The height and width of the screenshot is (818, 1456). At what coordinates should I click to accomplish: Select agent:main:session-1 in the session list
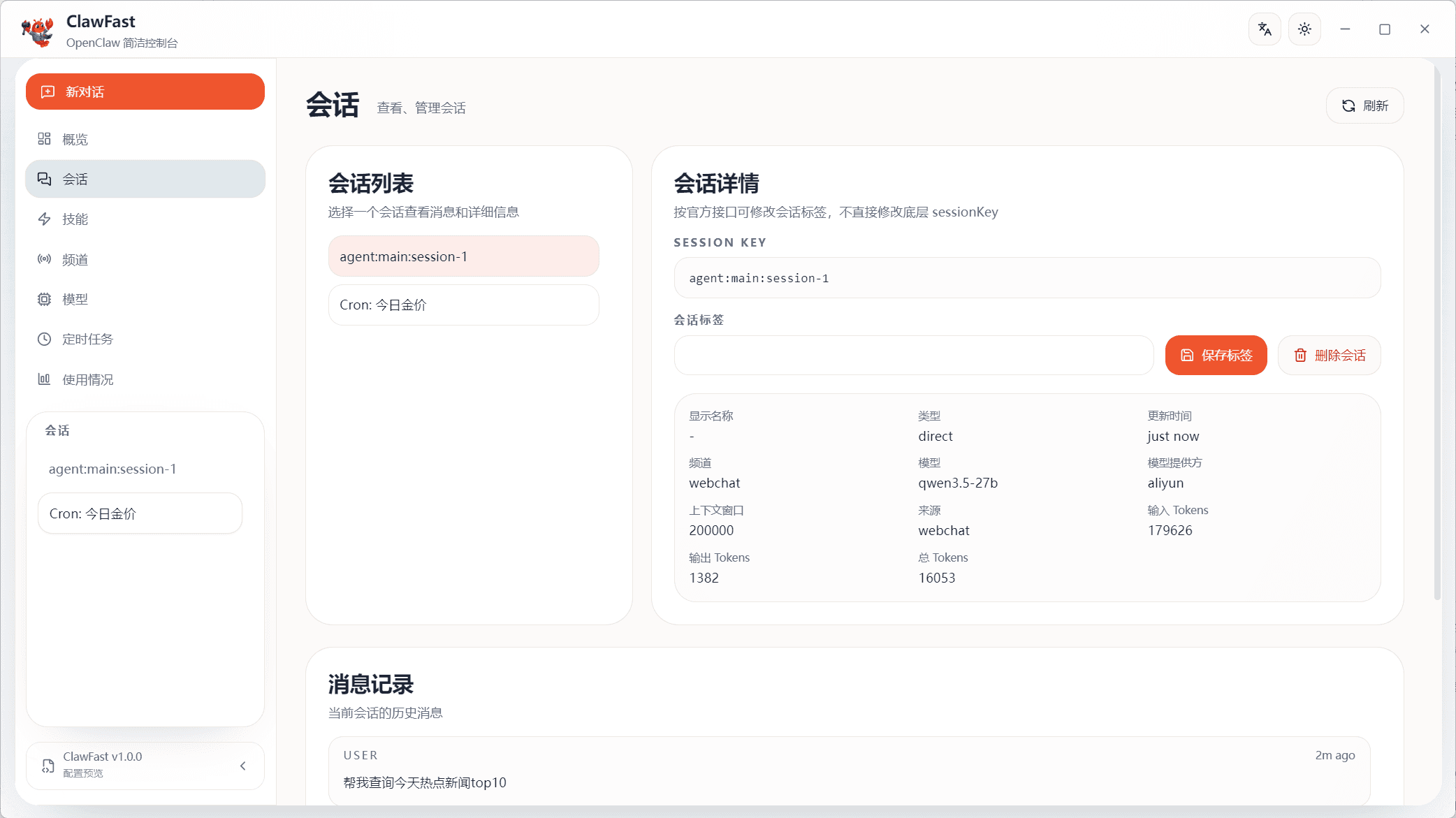tap(463, 256)
